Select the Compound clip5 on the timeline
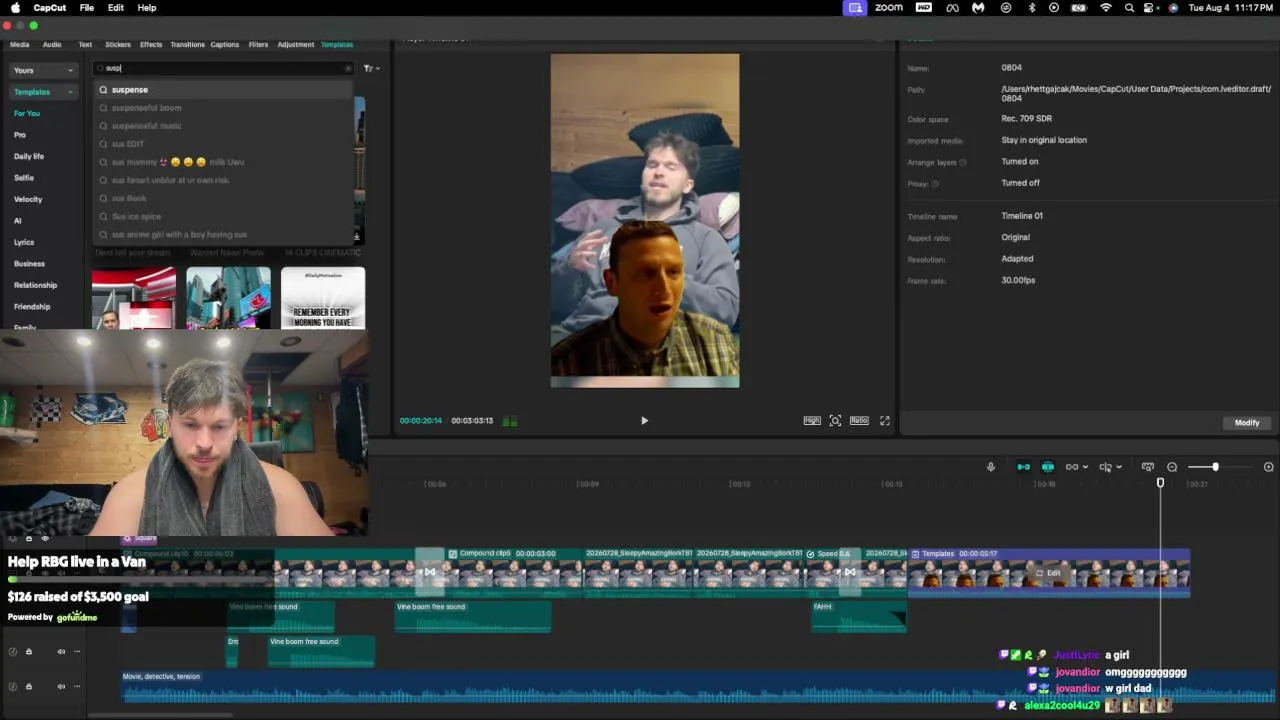1280x720 pixels. point(513,572)
